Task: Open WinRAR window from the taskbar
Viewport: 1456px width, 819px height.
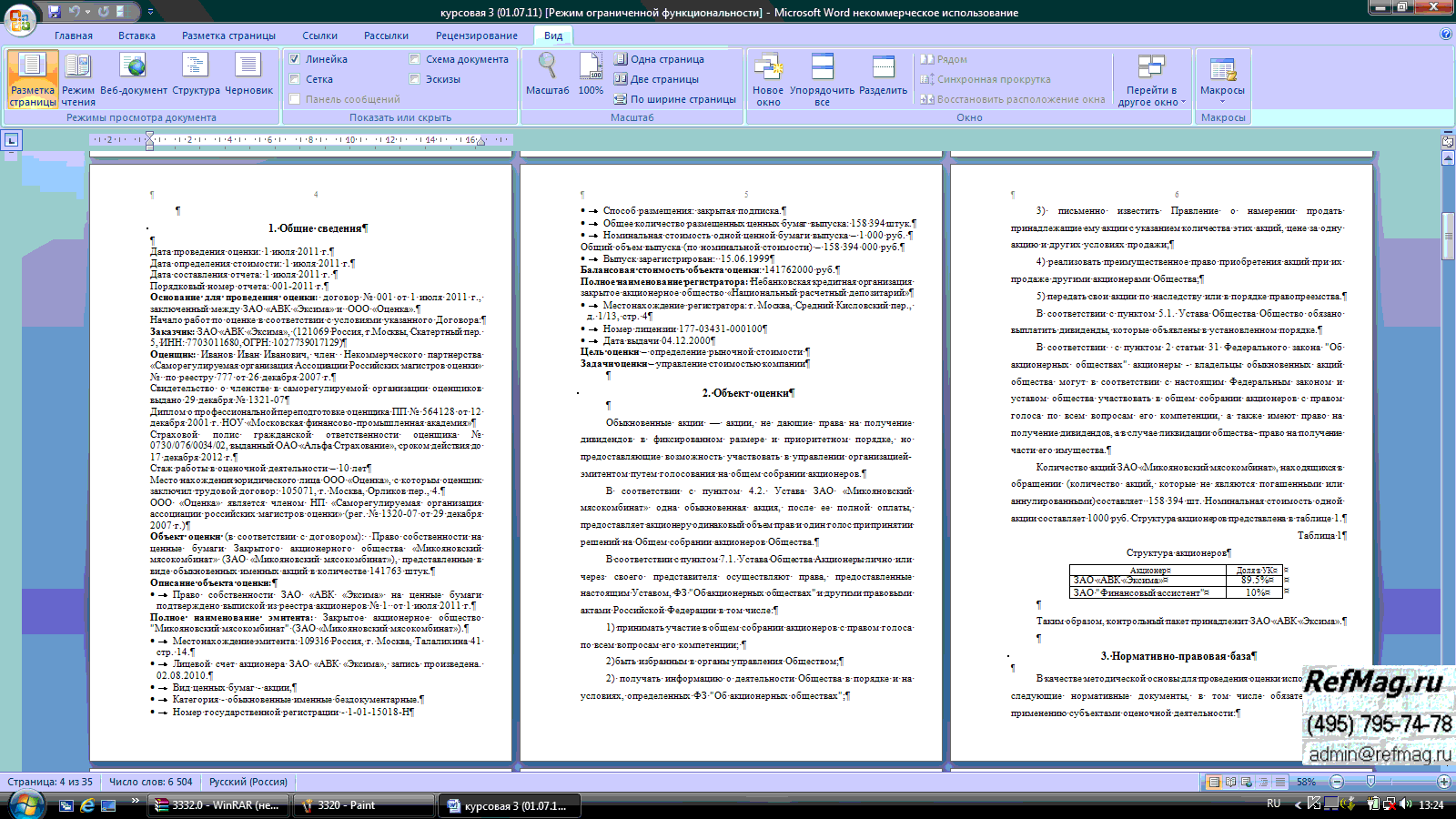Action: (217, 805)
